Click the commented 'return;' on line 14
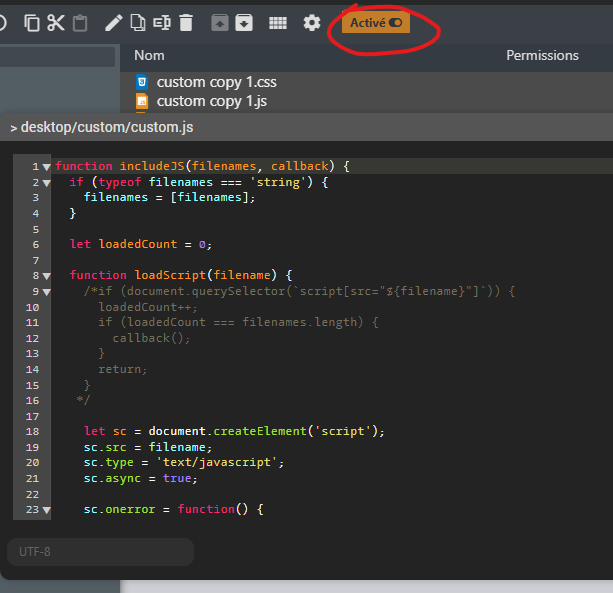The height and width of the screenshot is (593, 613). click(122, 369)
